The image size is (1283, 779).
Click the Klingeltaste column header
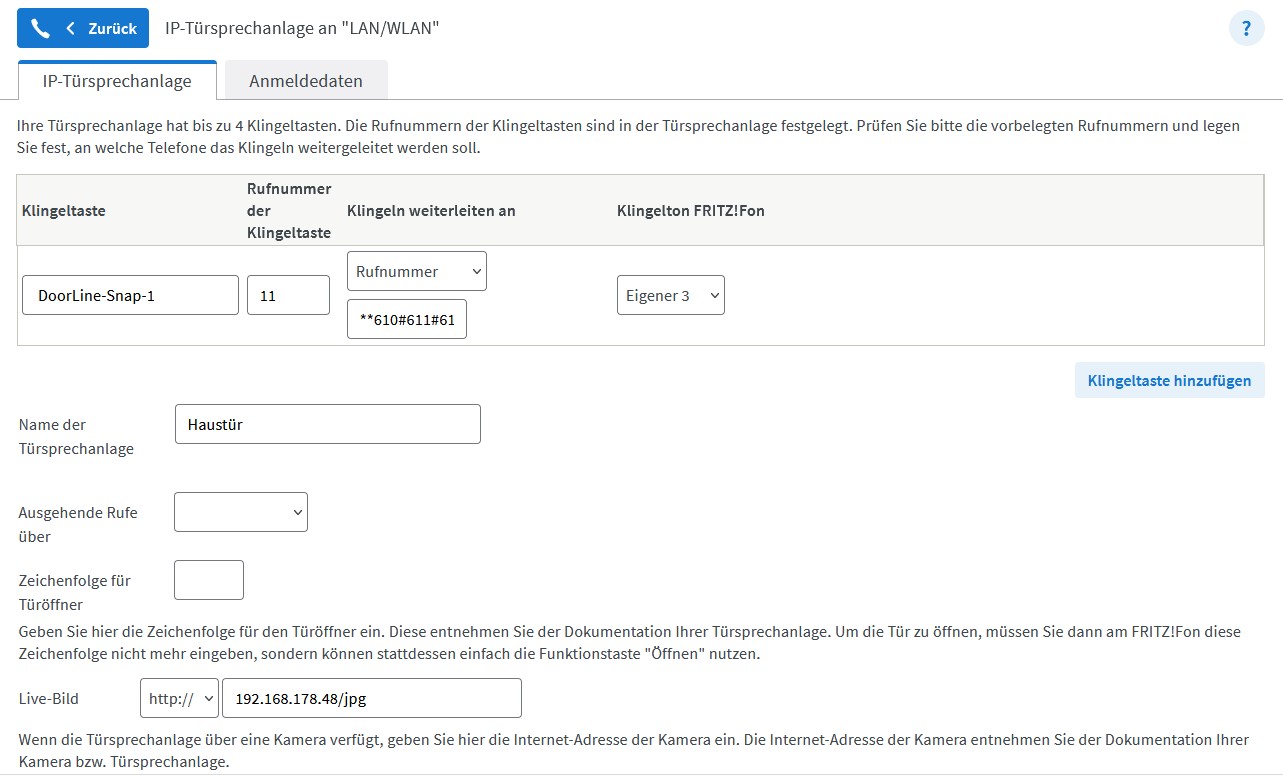click(63, 211)
